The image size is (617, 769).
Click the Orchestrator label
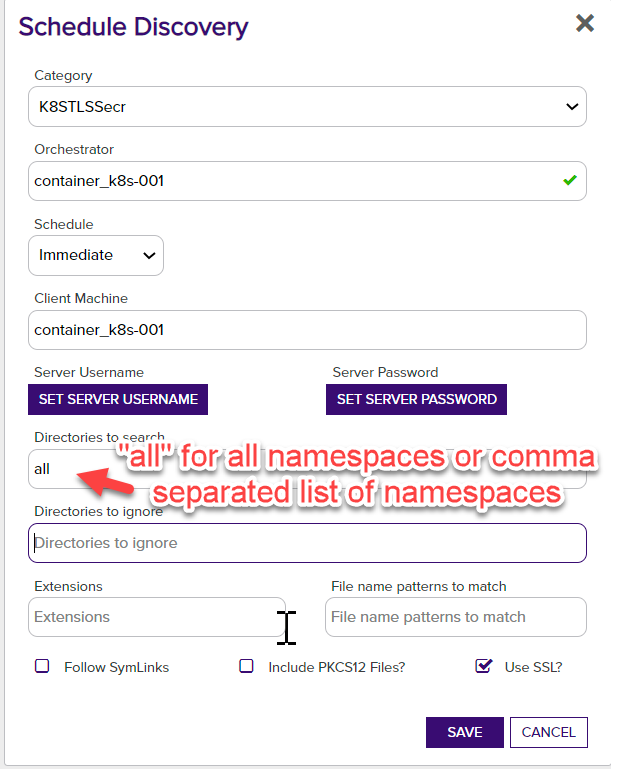coord(74,150)
